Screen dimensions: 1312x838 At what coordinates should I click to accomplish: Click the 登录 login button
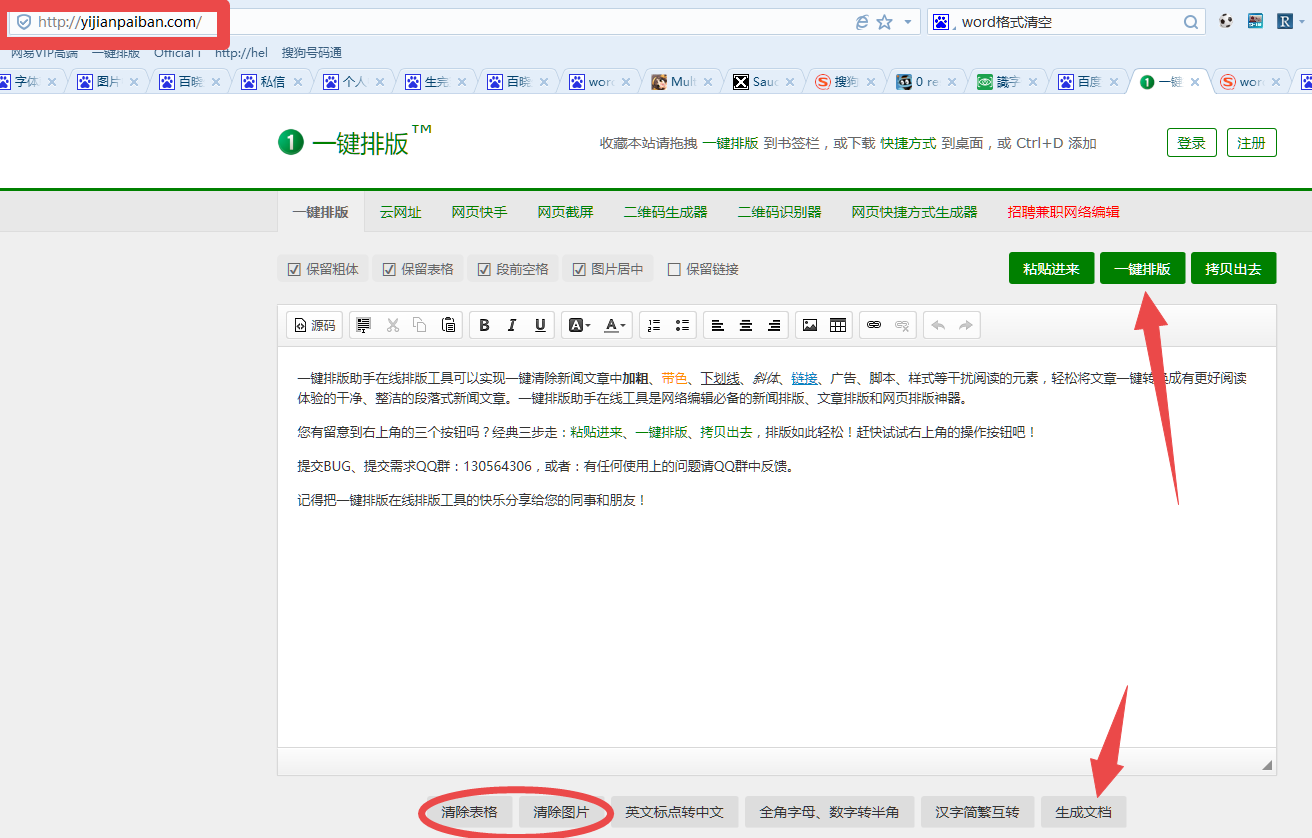[1191, 143]
